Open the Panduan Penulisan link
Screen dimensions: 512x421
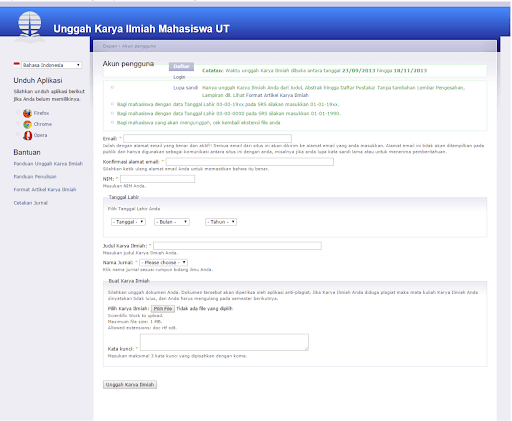pyautogui.click(x=35, y=177)
